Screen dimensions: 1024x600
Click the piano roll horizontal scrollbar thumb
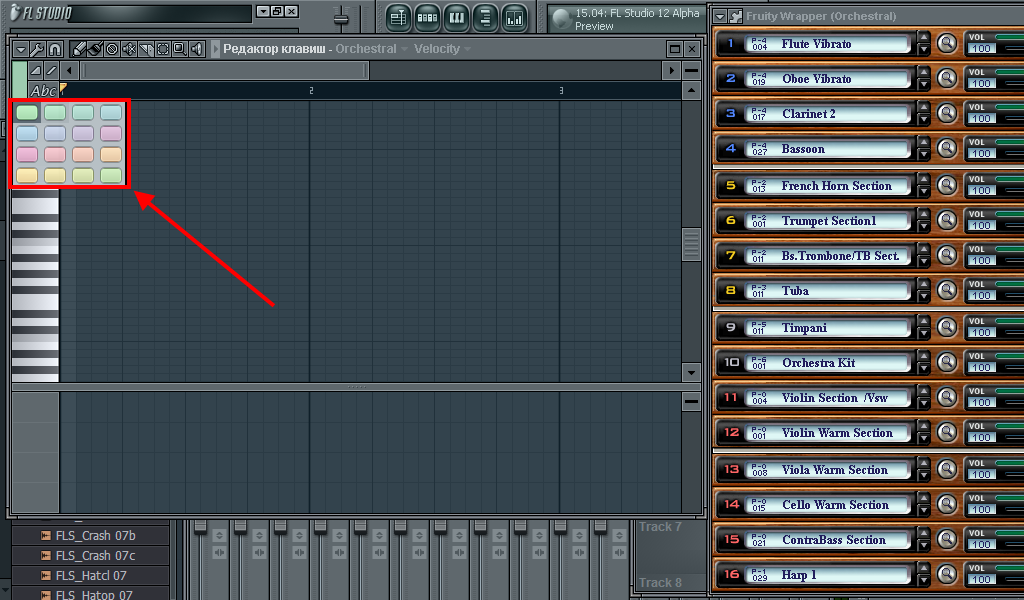(x=224, y=71)
